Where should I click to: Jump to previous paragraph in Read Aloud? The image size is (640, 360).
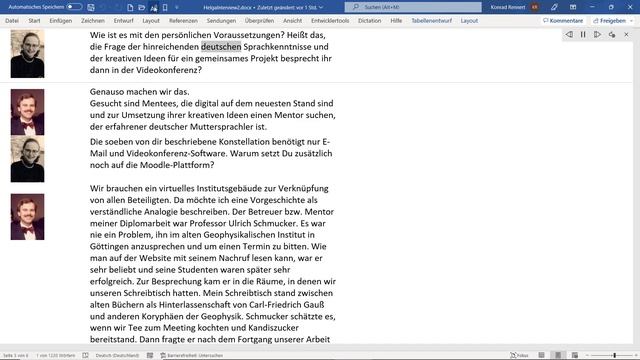[569, 35]
